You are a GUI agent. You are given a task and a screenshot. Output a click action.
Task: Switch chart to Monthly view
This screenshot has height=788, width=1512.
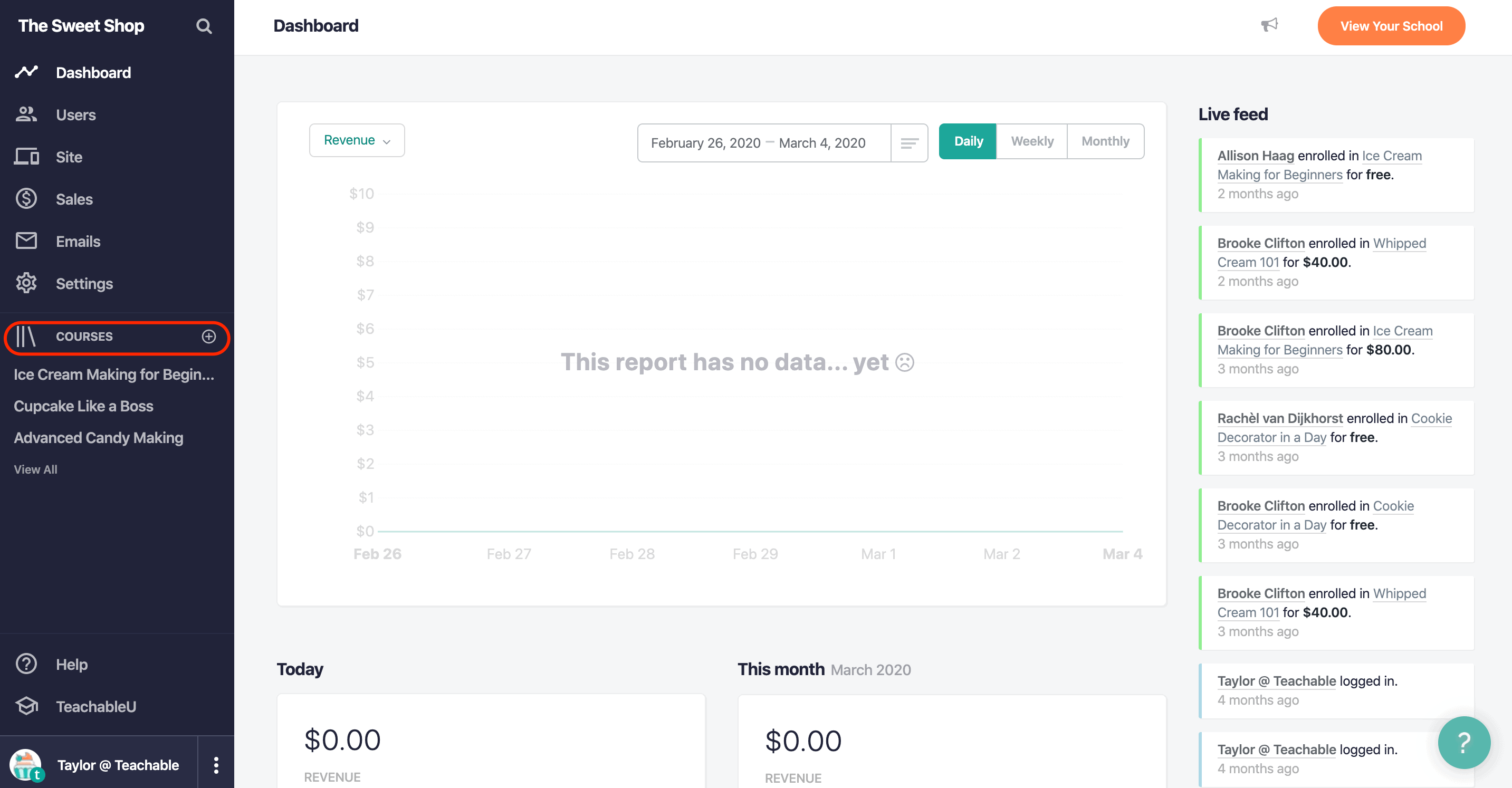point(1105,141)
